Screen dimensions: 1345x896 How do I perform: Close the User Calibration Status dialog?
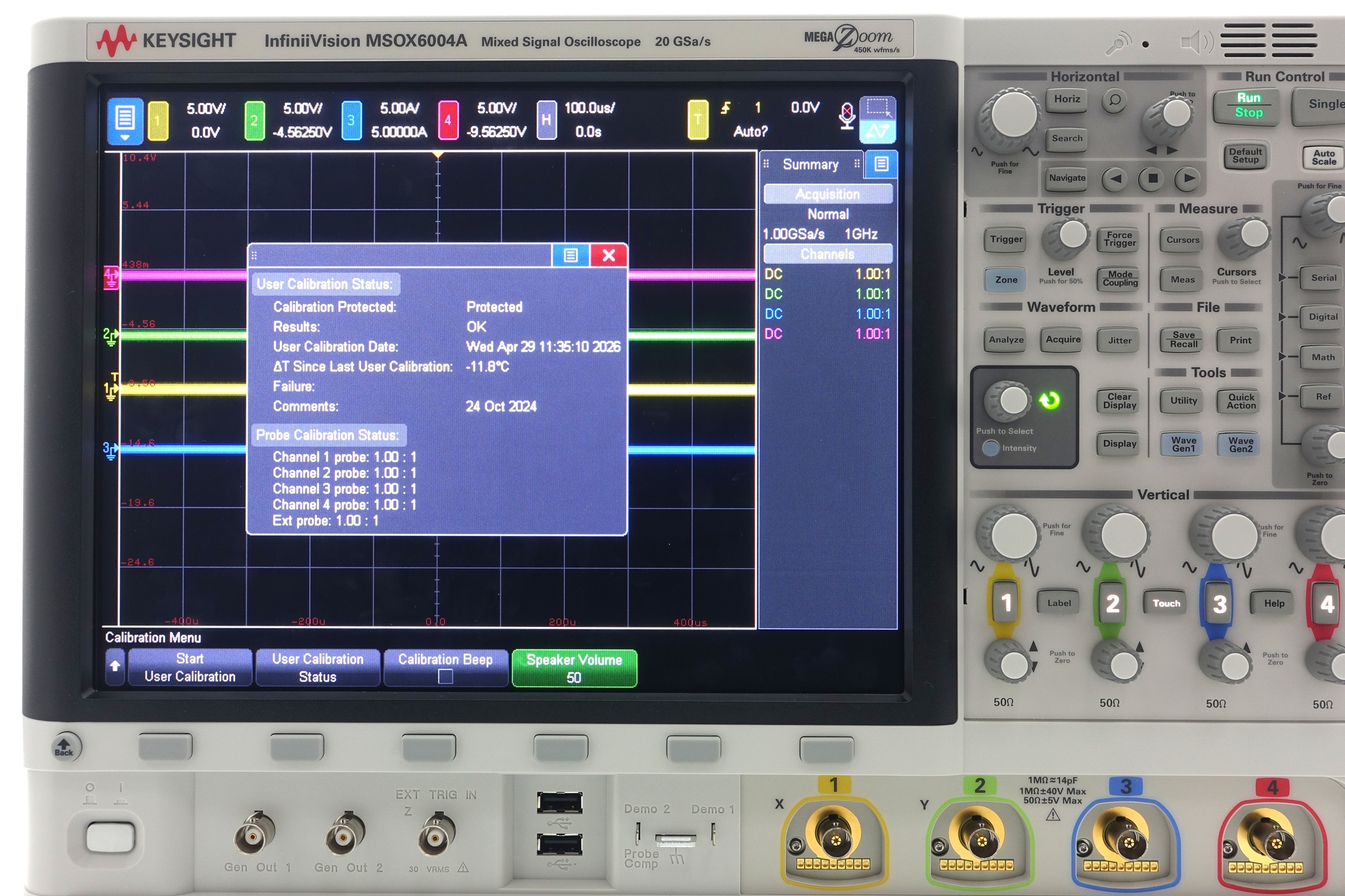click(609, 255)
